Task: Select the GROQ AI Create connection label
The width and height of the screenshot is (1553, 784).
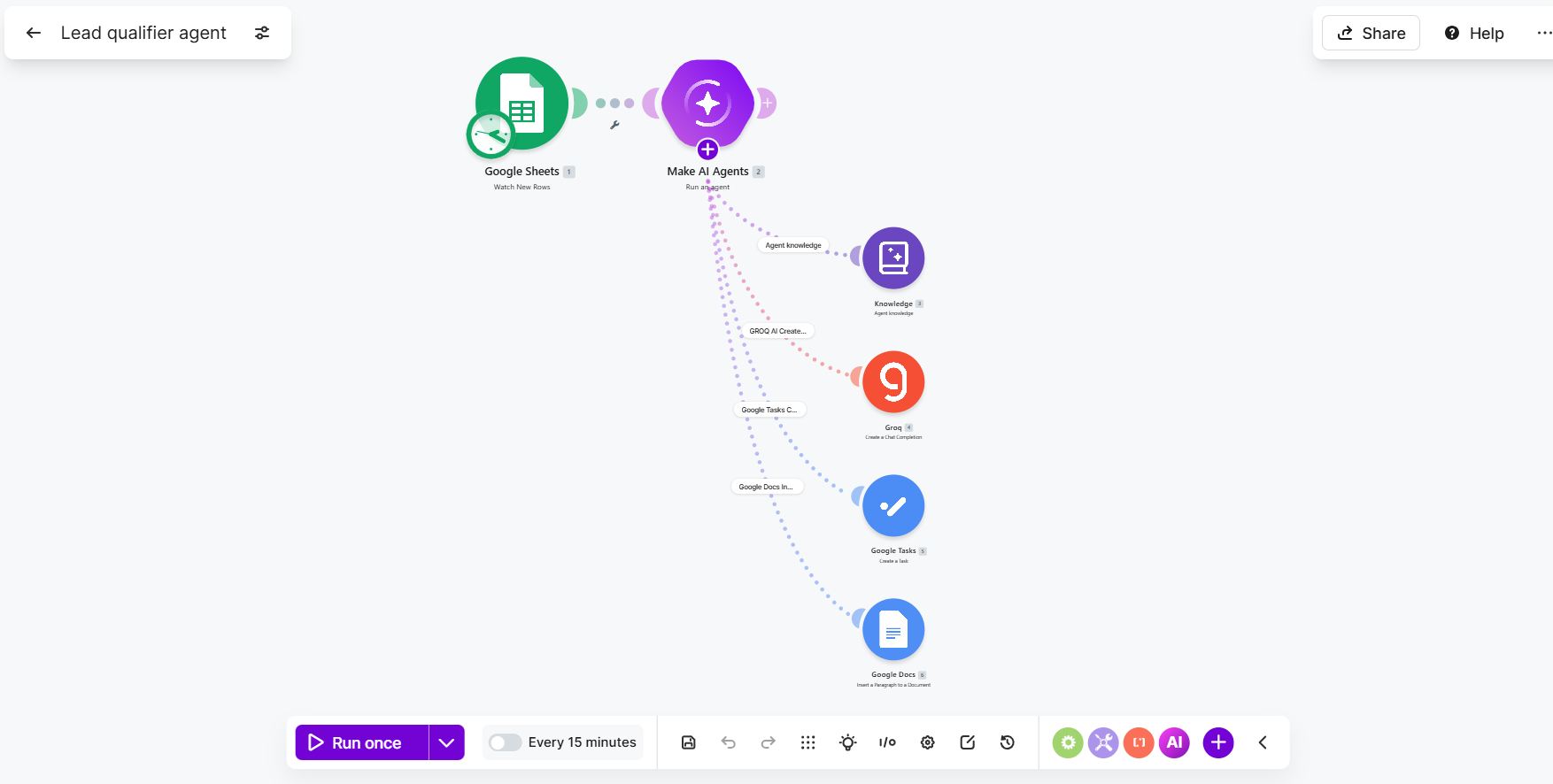Action: (x=777, y=331)
